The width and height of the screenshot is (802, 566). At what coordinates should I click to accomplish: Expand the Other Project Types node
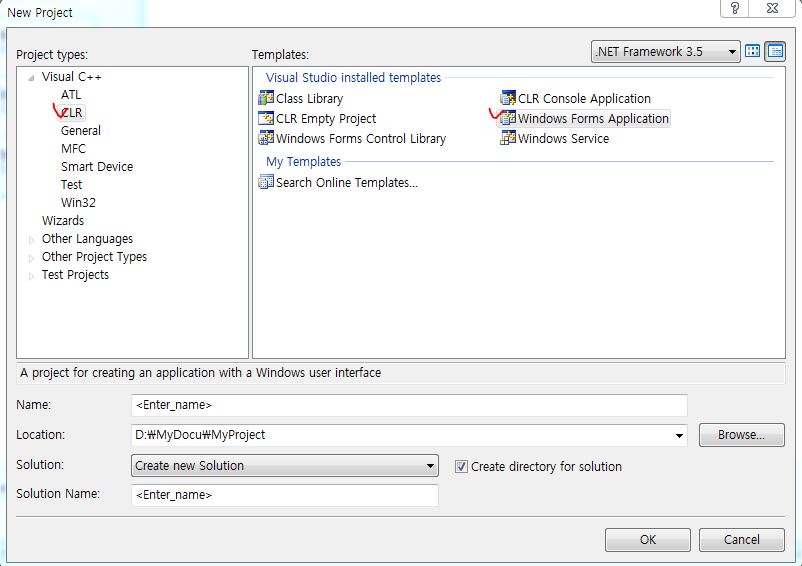pyautogui.click(x=31, y=257)
